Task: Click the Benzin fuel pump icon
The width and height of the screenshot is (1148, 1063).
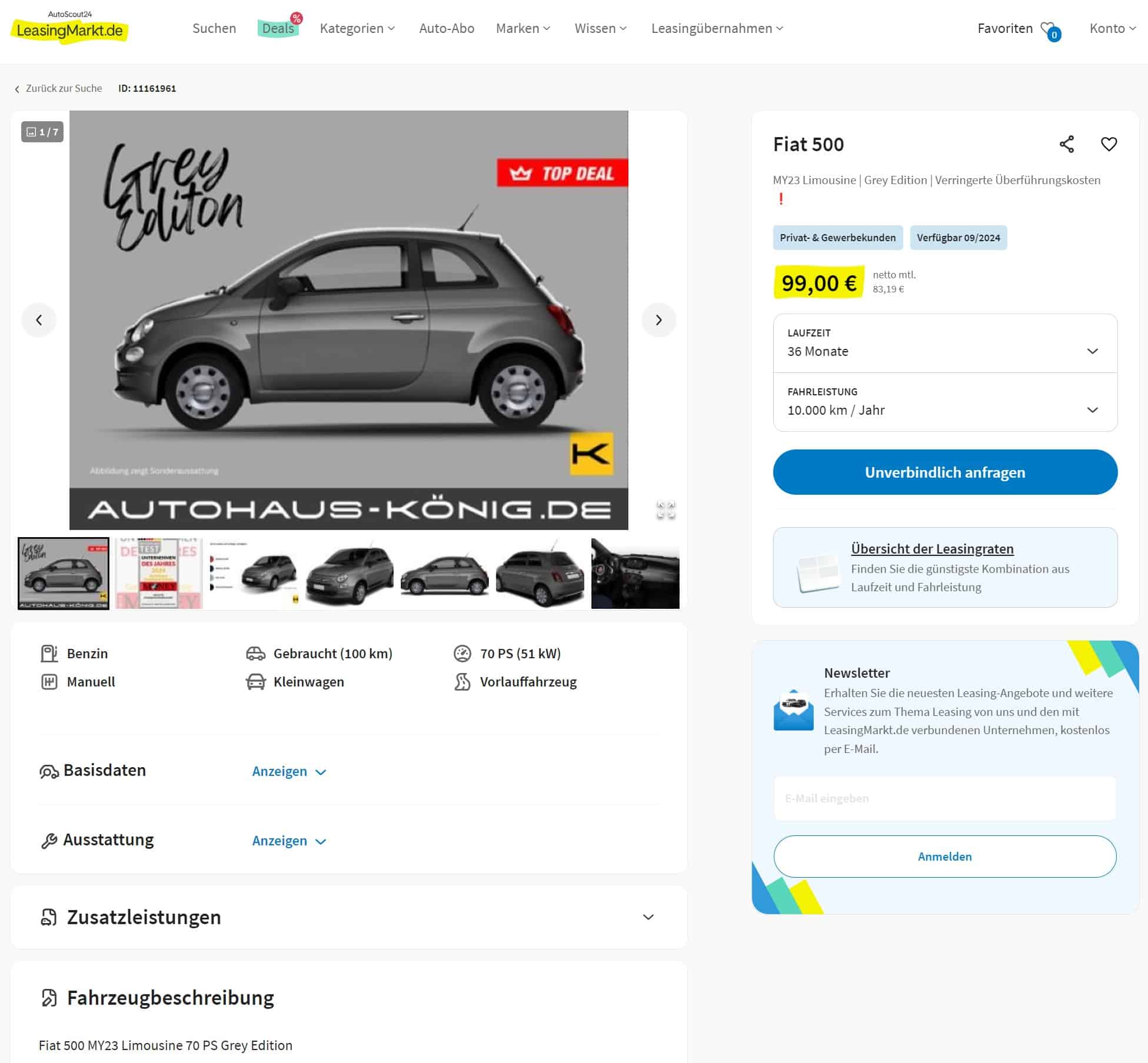Action: [49, 654]
